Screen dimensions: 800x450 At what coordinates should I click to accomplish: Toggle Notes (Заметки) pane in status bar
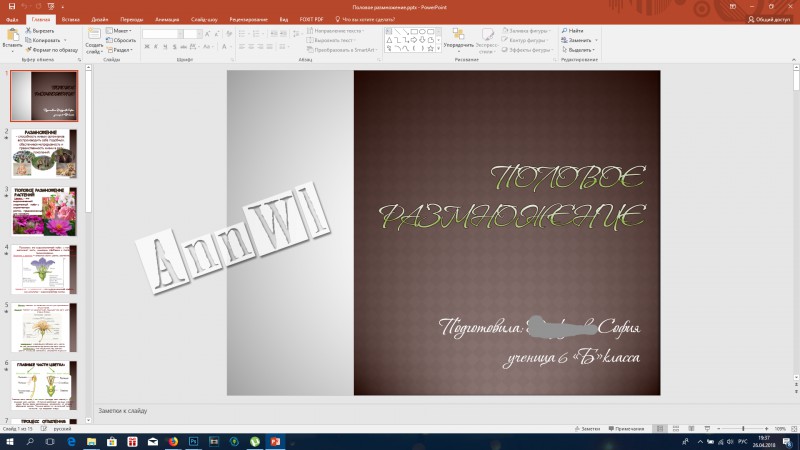pyautogui.click(x=587, y=429)
